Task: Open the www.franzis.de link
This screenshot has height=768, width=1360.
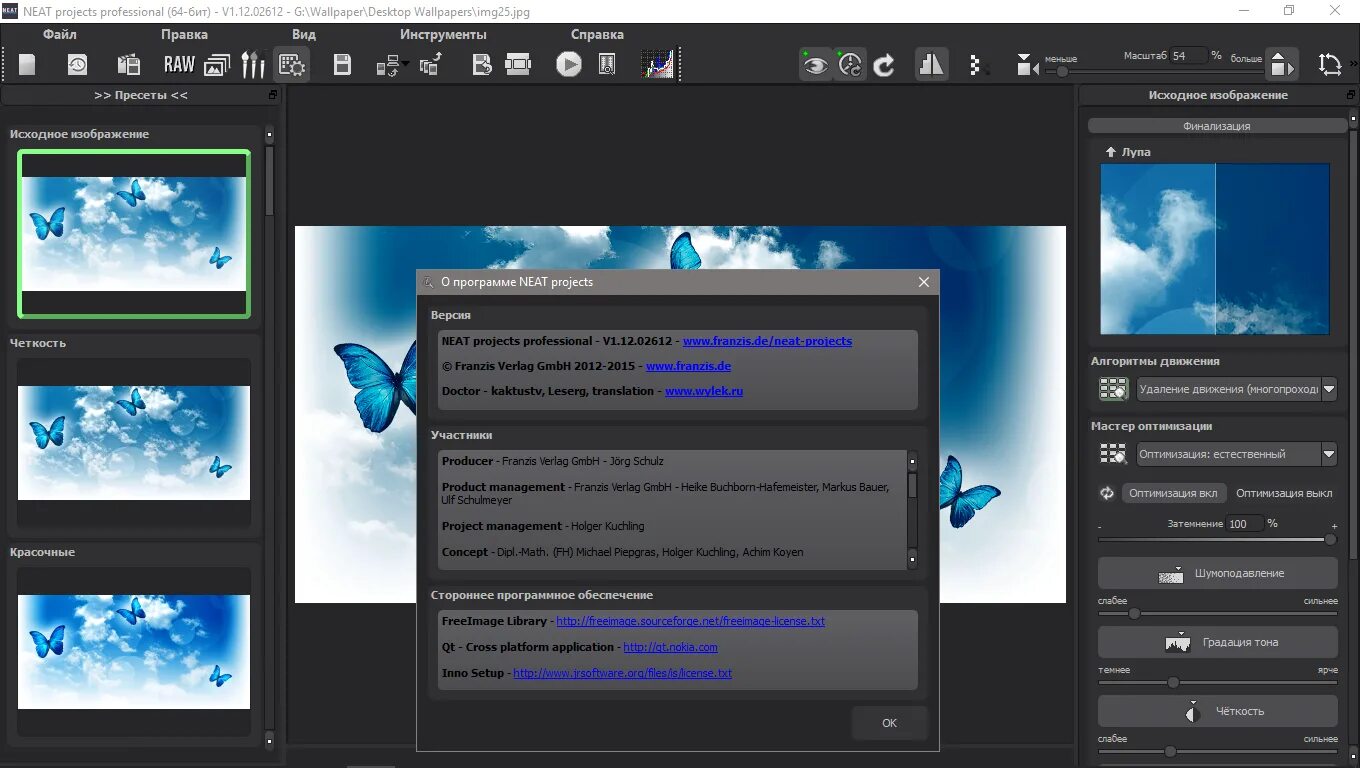Action: (x=688, y=366)
